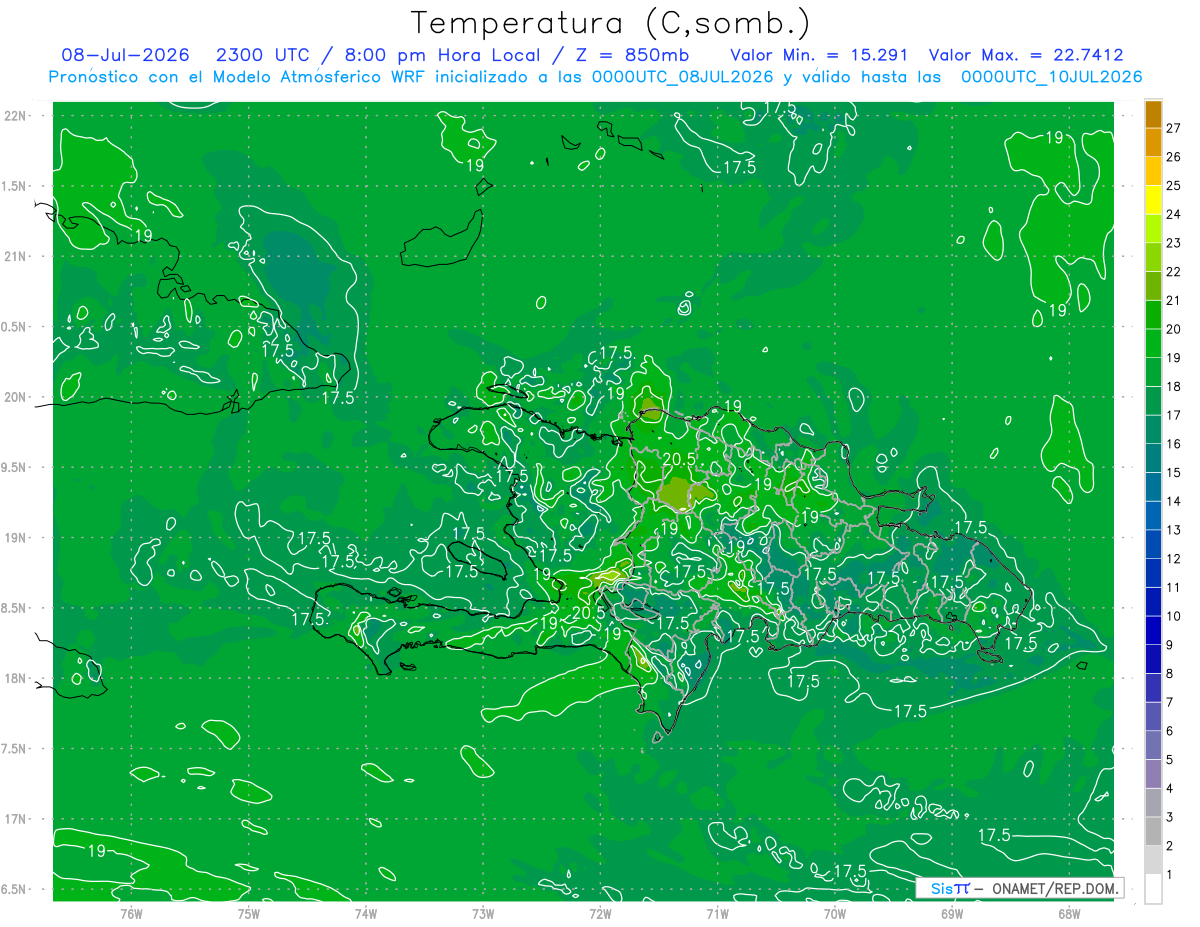This screenshot has height=927, width=1200.
Task: Click the legend value '22'
Action: tap(1174, 271)
